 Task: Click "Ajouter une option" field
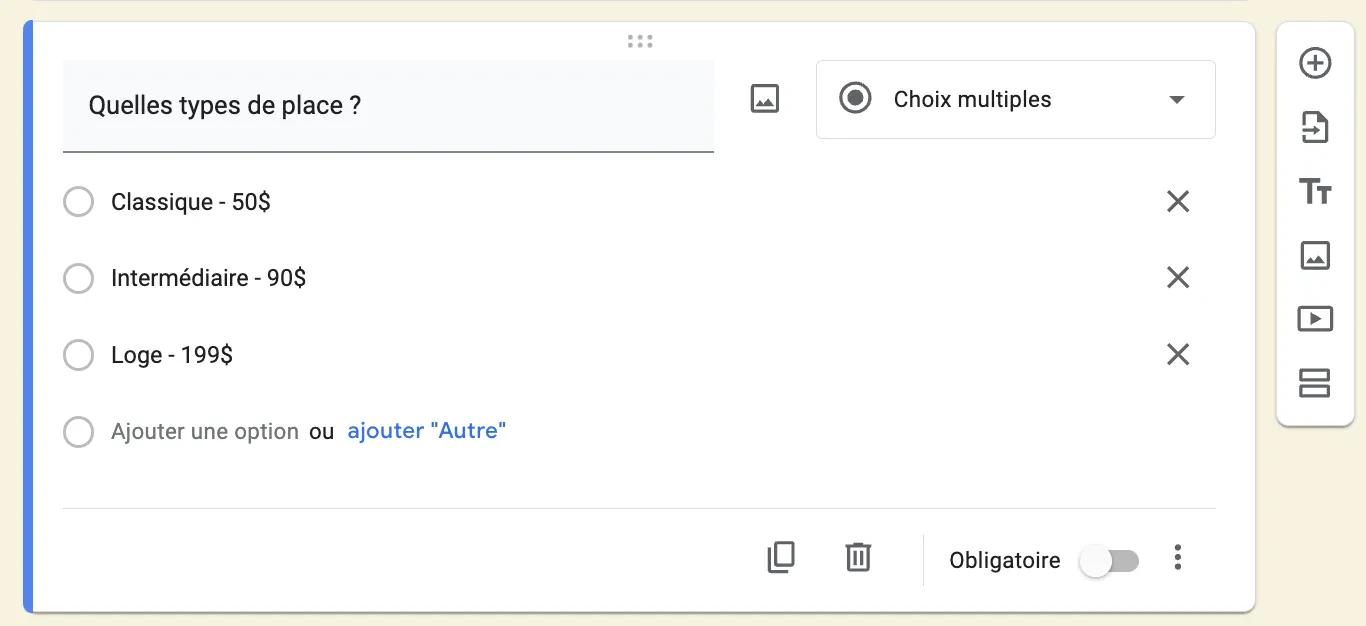point(205,432)
